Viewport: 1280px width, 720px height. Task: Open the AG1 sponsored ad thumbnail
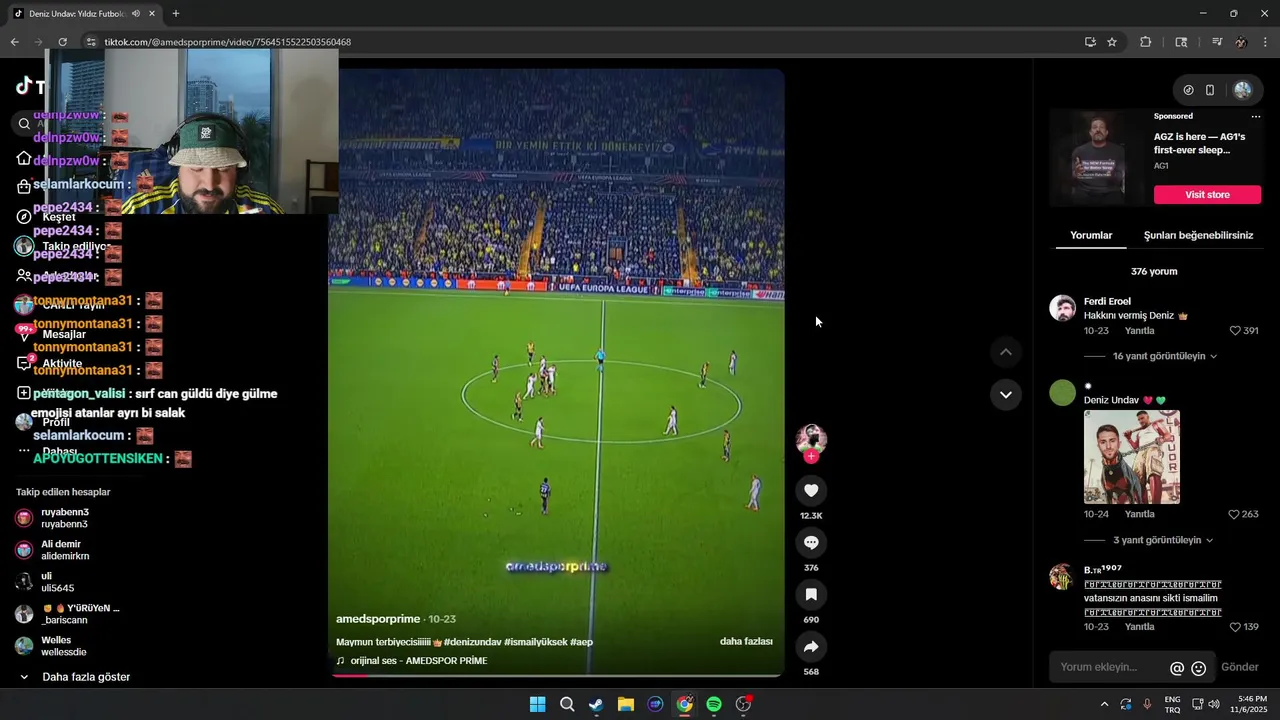[x=1097, y=157]
